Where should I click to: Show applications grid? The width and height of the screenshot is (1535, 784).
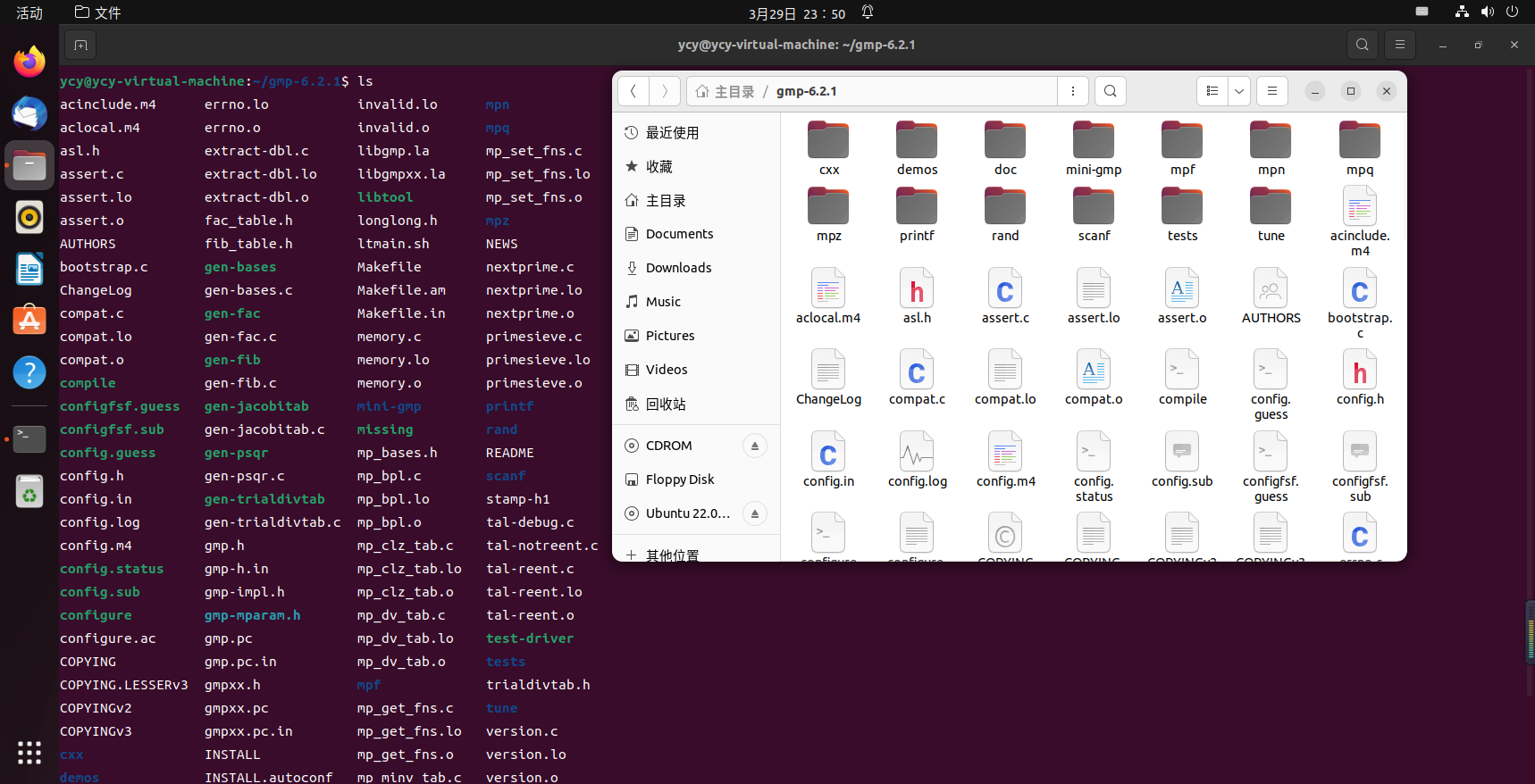tap(29, 753)
